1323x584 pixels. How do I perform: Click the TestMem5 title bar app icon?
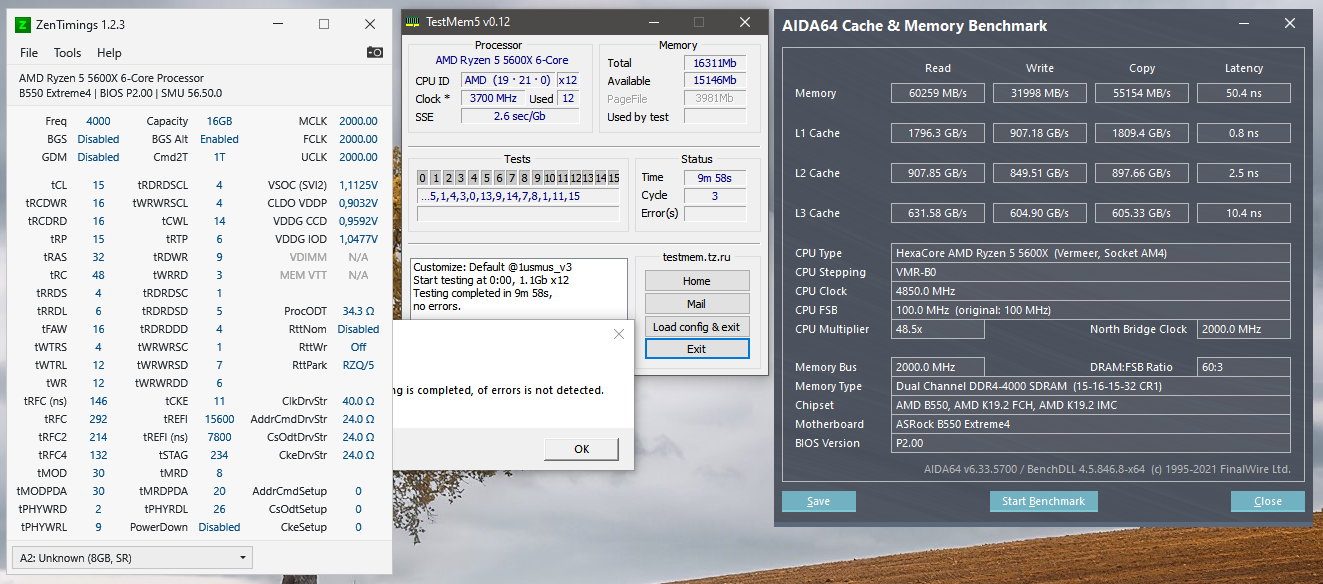(414, 22)
